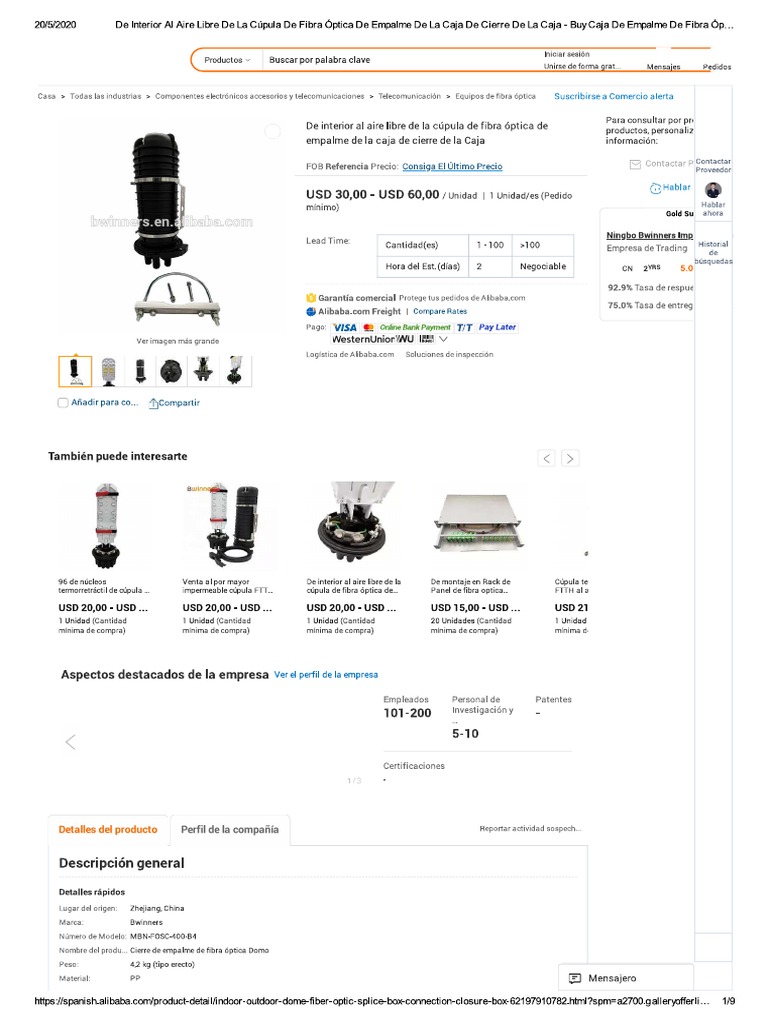This screenshot has height=1024, width=768.
Task: Switch to Perfil de la compañía tab
Action: tap(230, 829)
